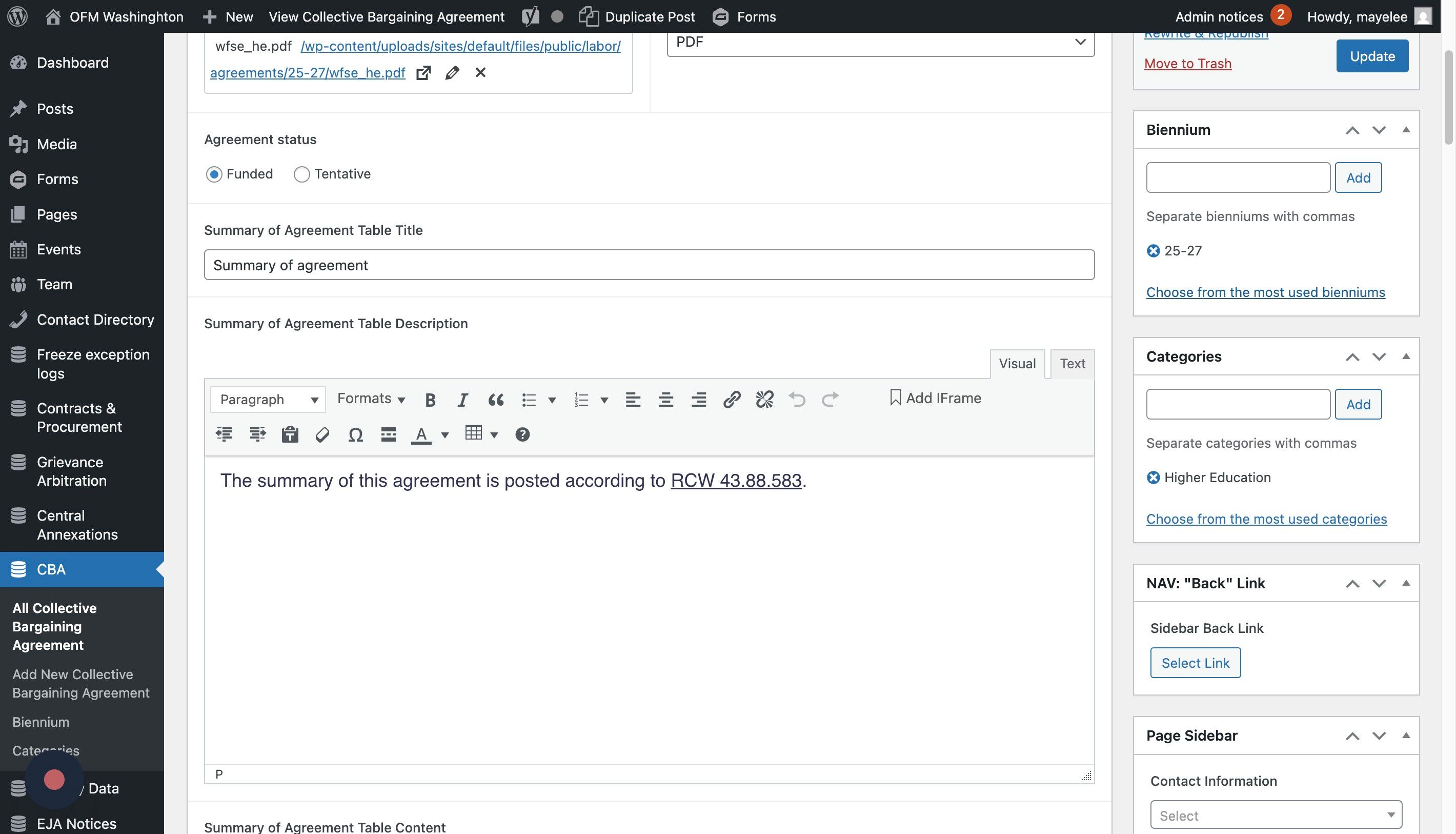Click the Summary of Agreement Table Title field
The image size is (1456, 834).
point(649,265)
